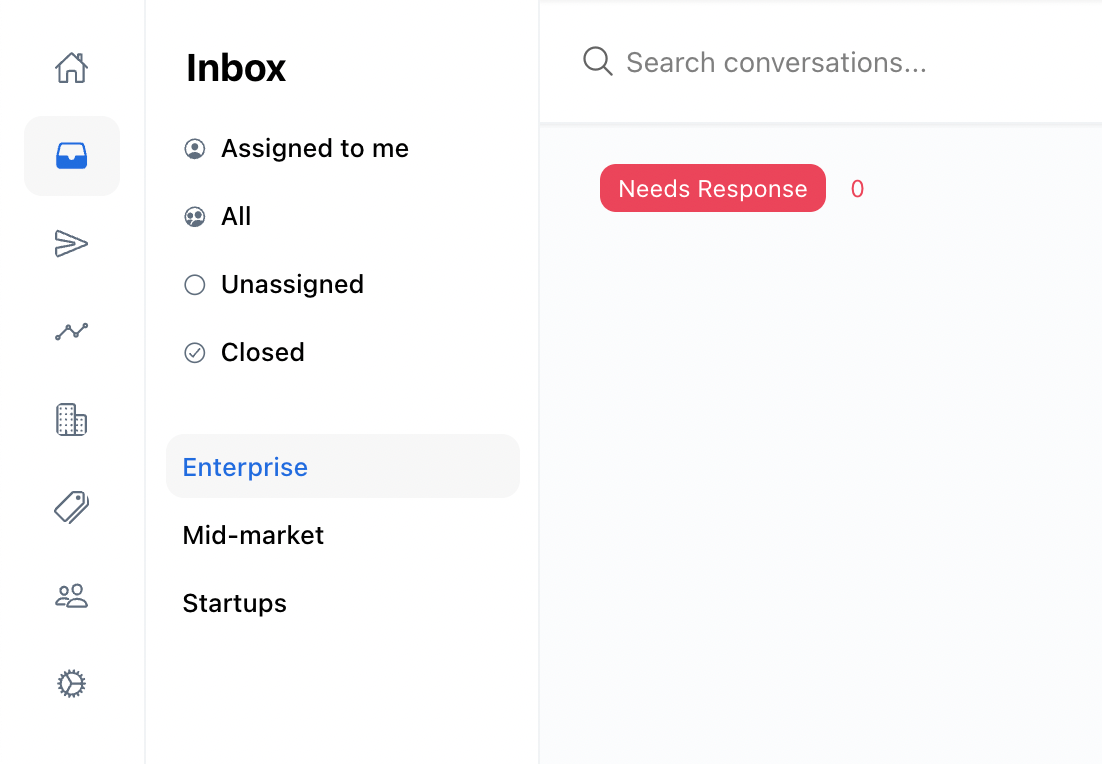View Closed conversations
1102x764 pixels.
[262, 353]
